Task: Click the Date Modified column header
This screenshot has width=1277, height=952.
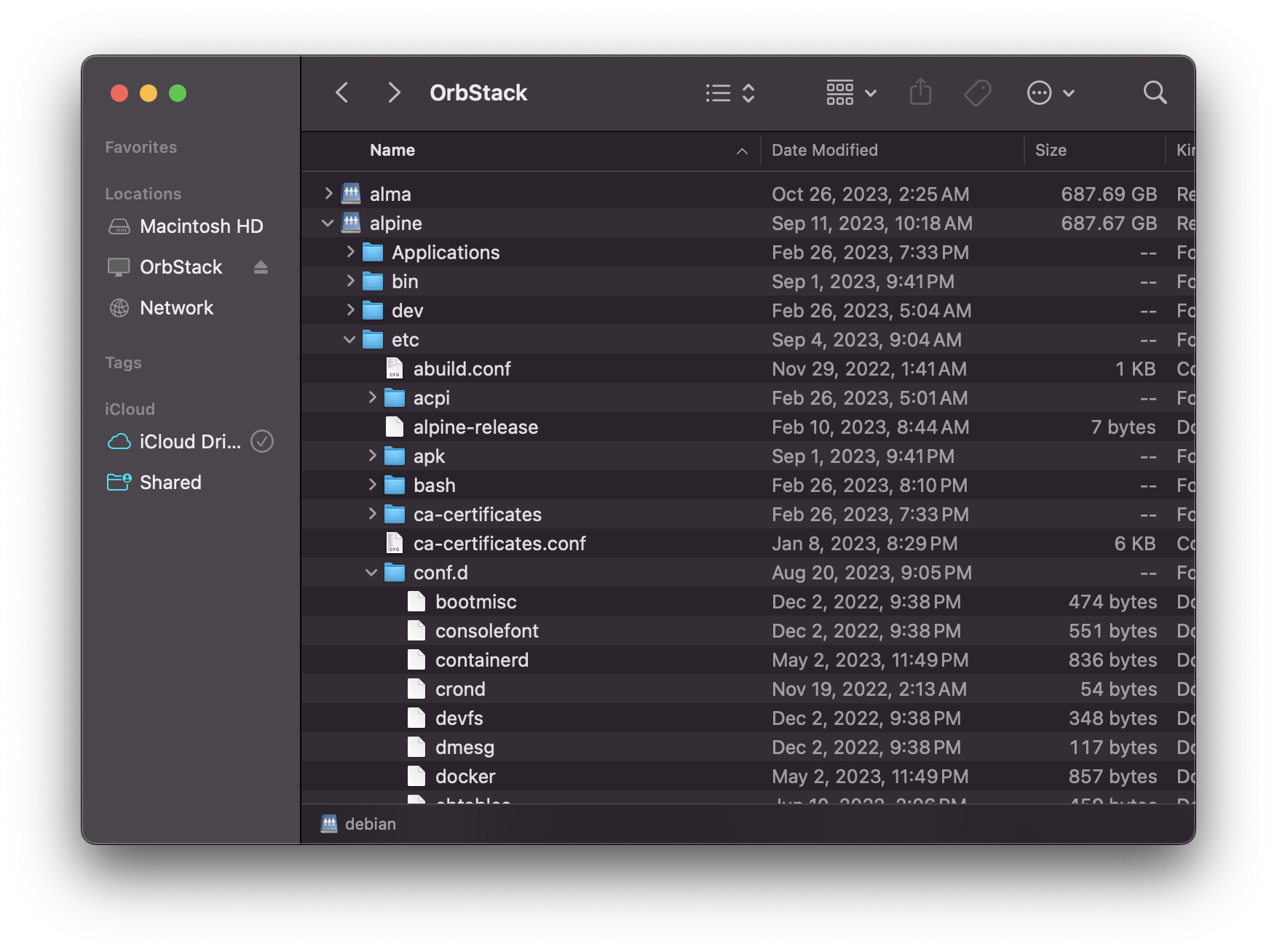Action: point(824,150)
